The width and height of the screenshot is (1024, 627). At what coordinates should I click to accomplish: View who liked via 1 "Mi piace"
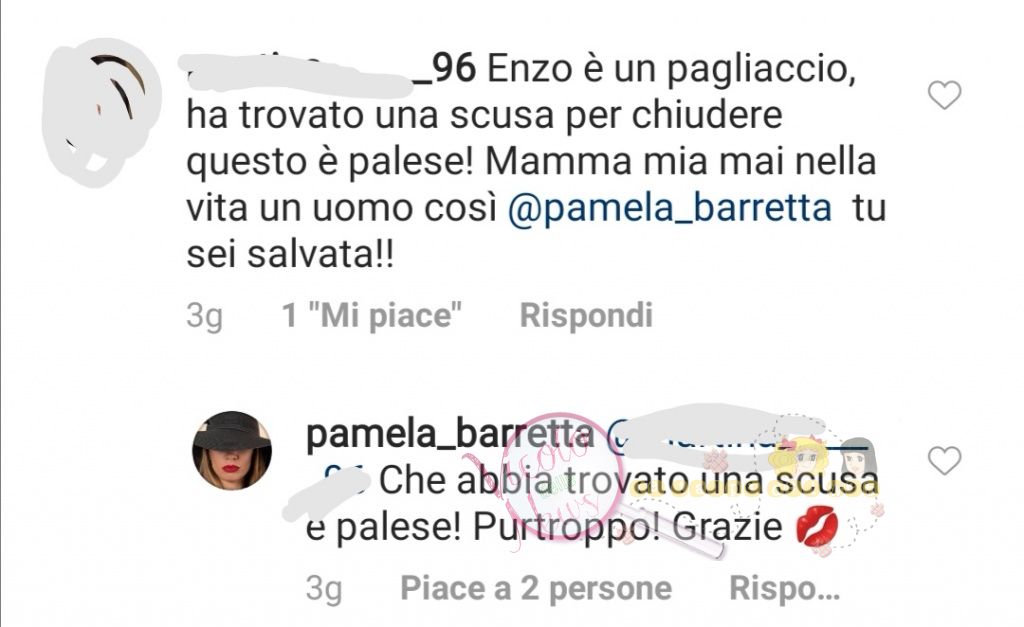coord(372,315)
